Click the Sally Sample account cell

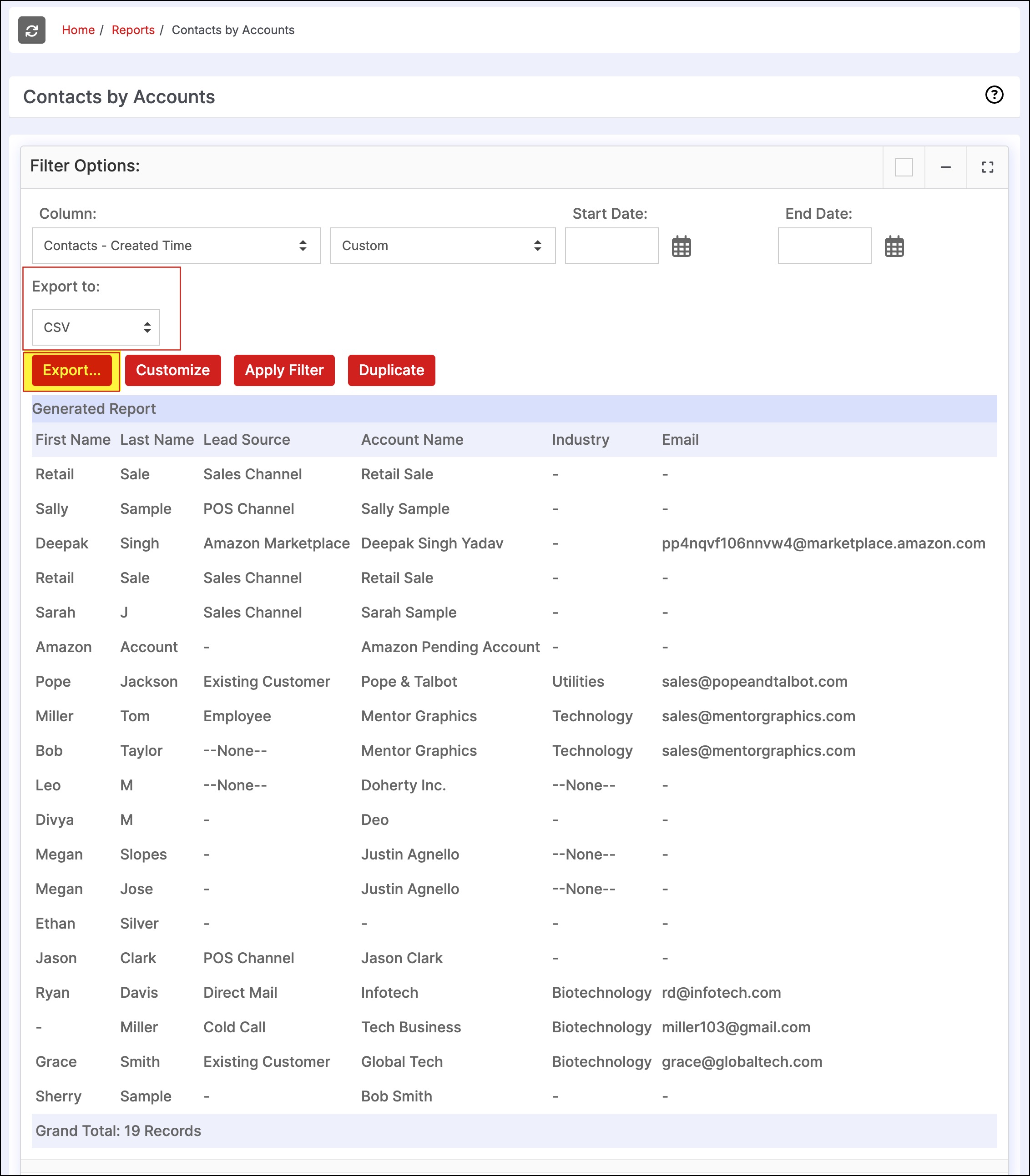(x=405, y=509)
